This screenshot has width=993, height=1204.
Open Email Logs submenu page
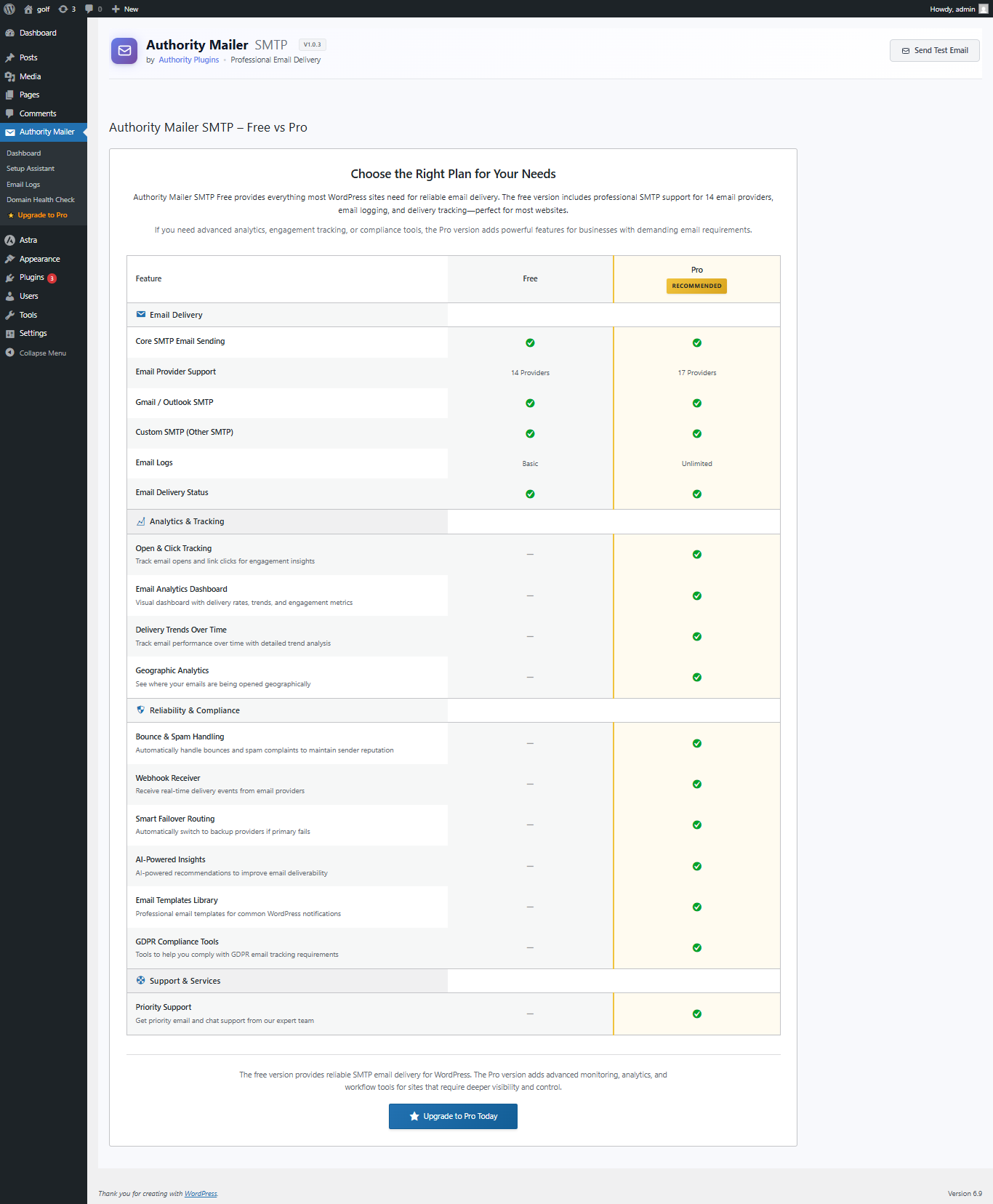[x=23, y=185]
